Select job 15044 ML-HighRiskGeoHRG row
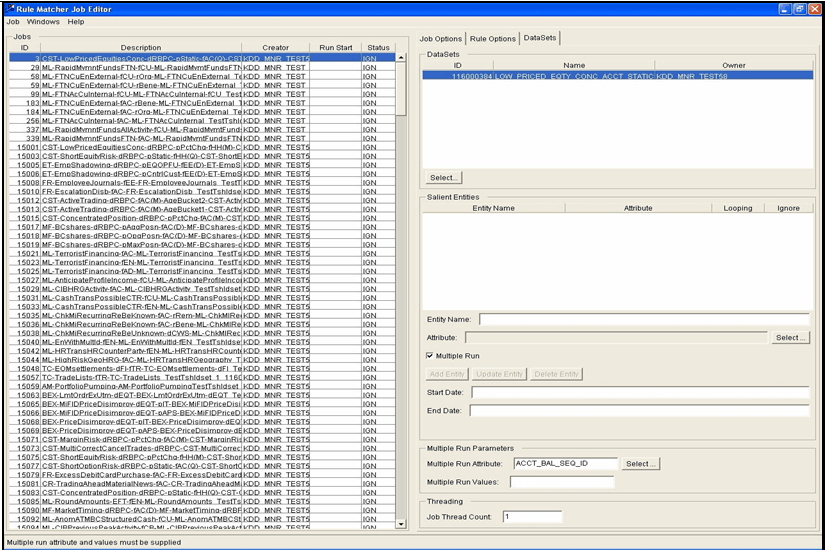This screenshot has width=825, height=550. (x=202, y=359)
